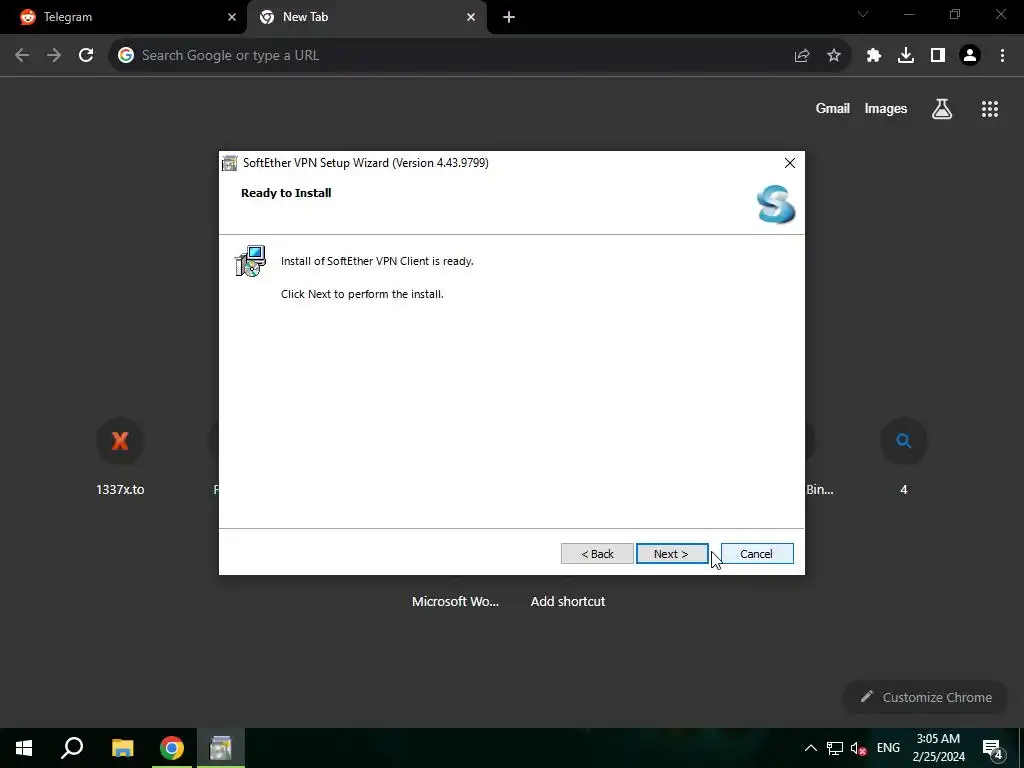
Task: Go forward in browser history
Action: tap(54, 56)
